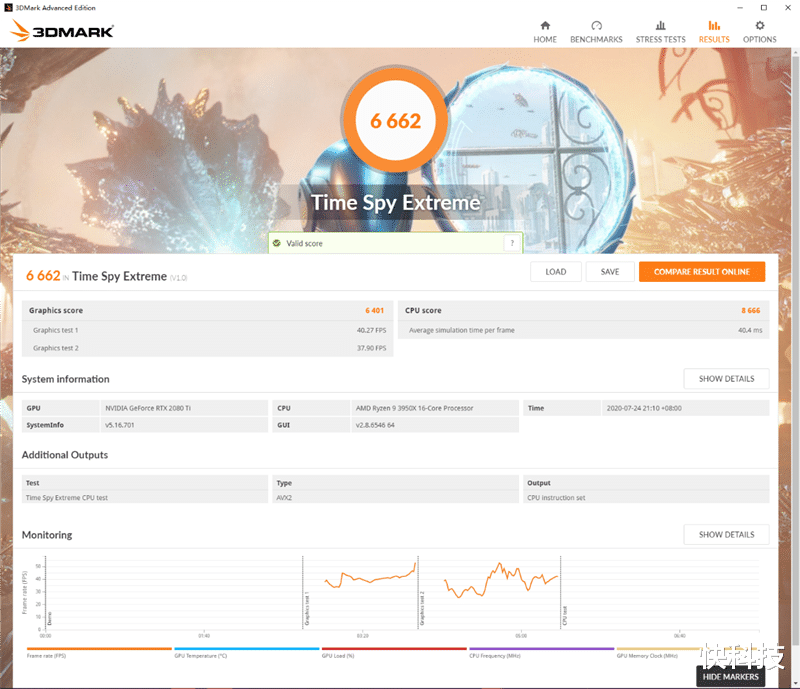
Task: Open the Benchmarks gauge icon
Action: [x=596, y=26]
